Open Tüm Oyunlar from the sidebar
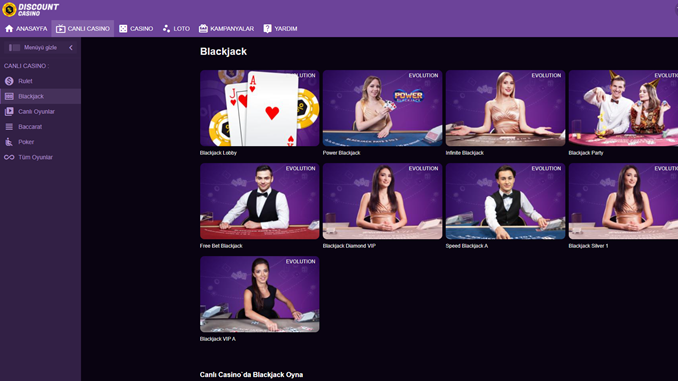This screenshot has width=678, height=381. pyautogui.click(x=40, y=157)
